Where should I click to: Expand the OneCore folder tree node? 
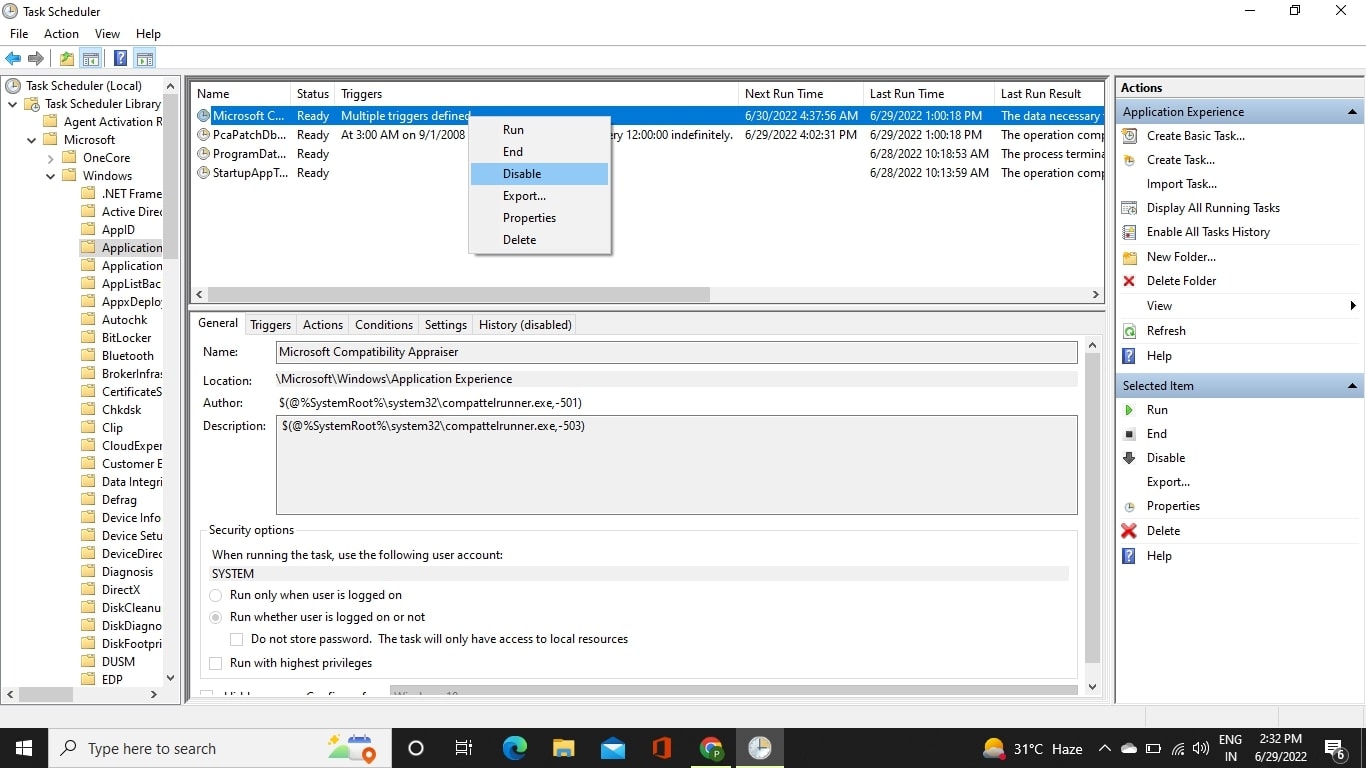(51, 158)
